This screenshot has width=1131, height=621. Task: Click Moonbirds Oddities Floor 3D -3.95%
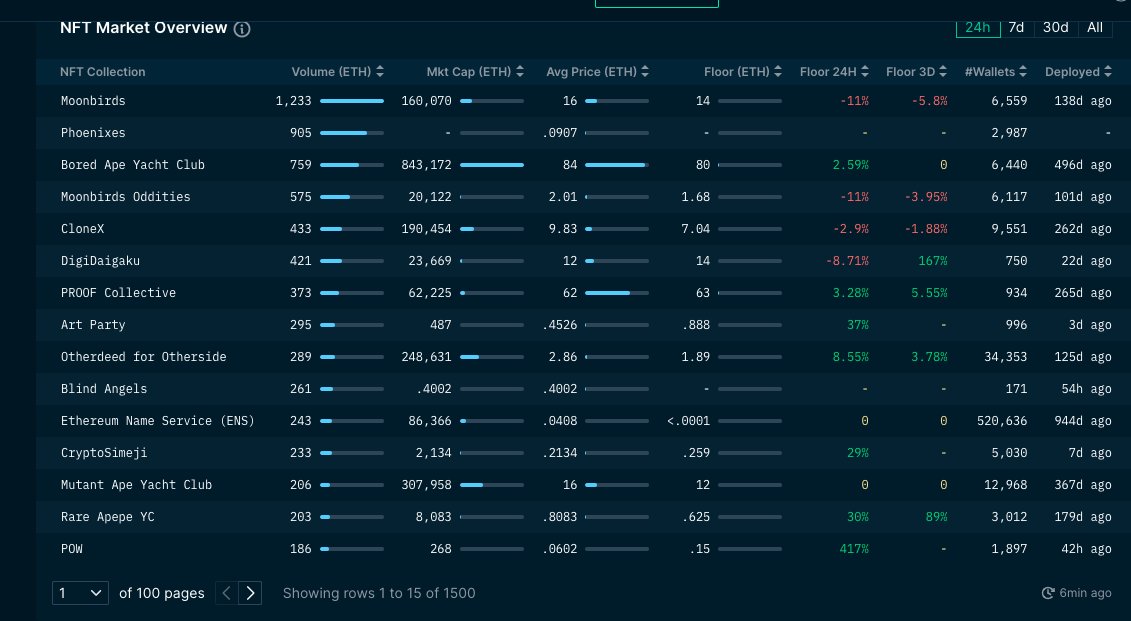(x=926, y=196)
